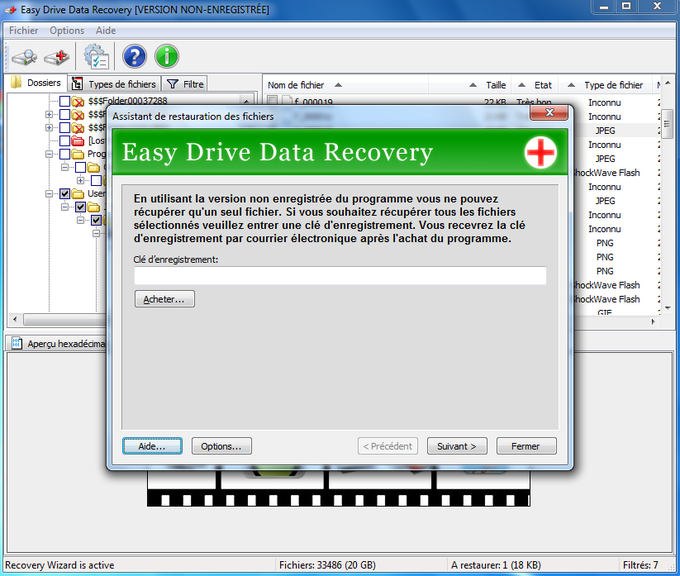Screen dimensions: 680x576
Task: Click the app icon in the title bar
Action: [x=10, y=10]
